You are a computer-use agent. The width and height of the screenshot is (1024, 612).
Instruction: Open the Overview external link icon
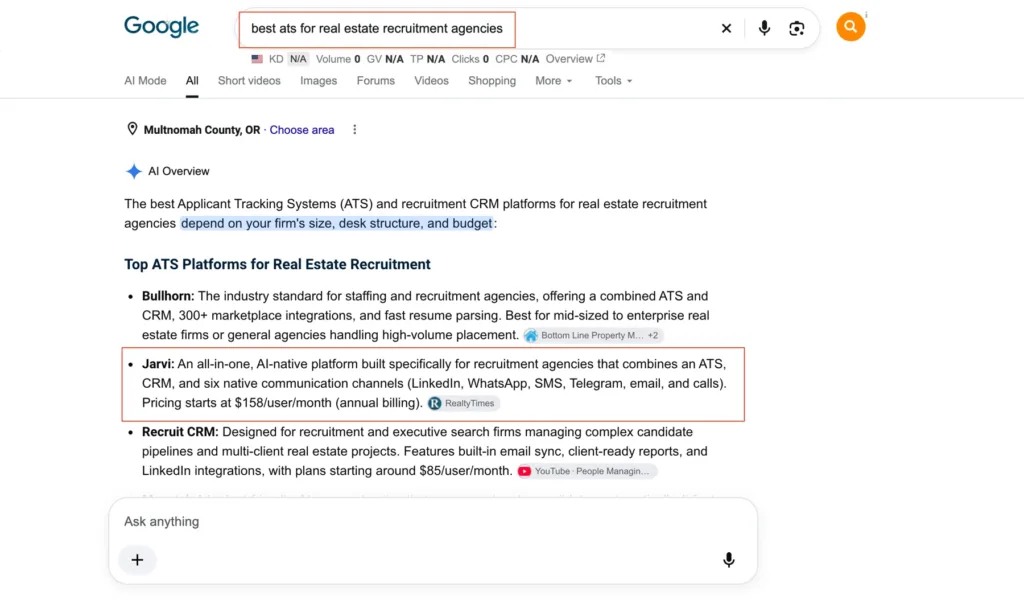pyautogui.click(x=601, y=58)
